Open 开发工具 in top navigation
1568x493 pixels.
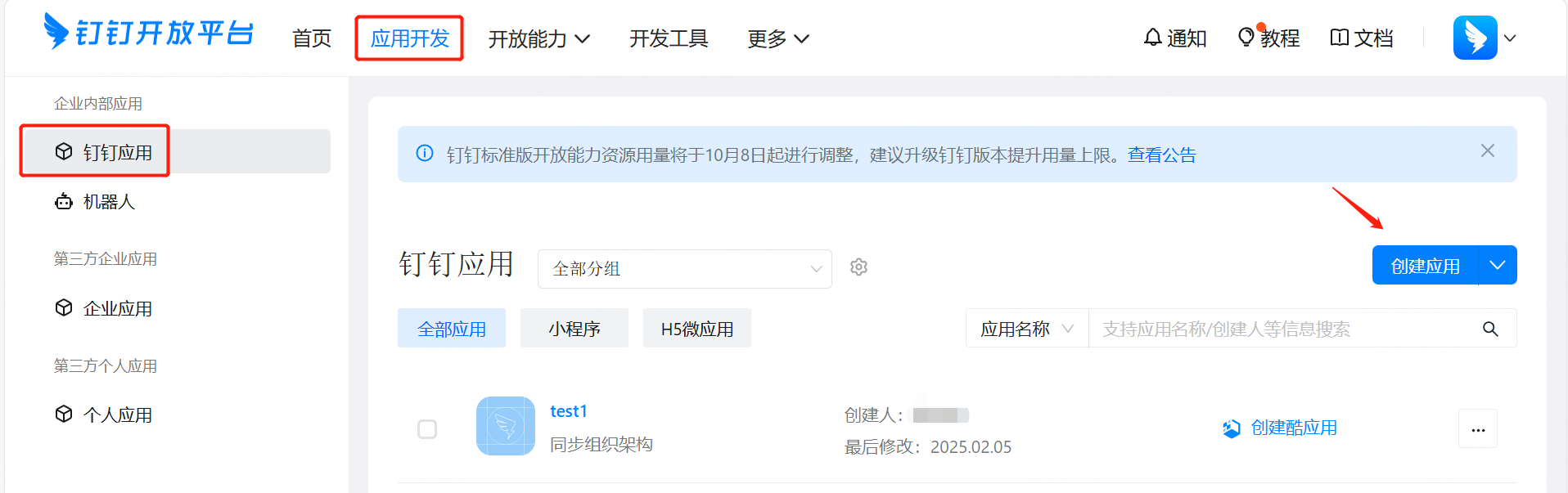tap(669, 38)
